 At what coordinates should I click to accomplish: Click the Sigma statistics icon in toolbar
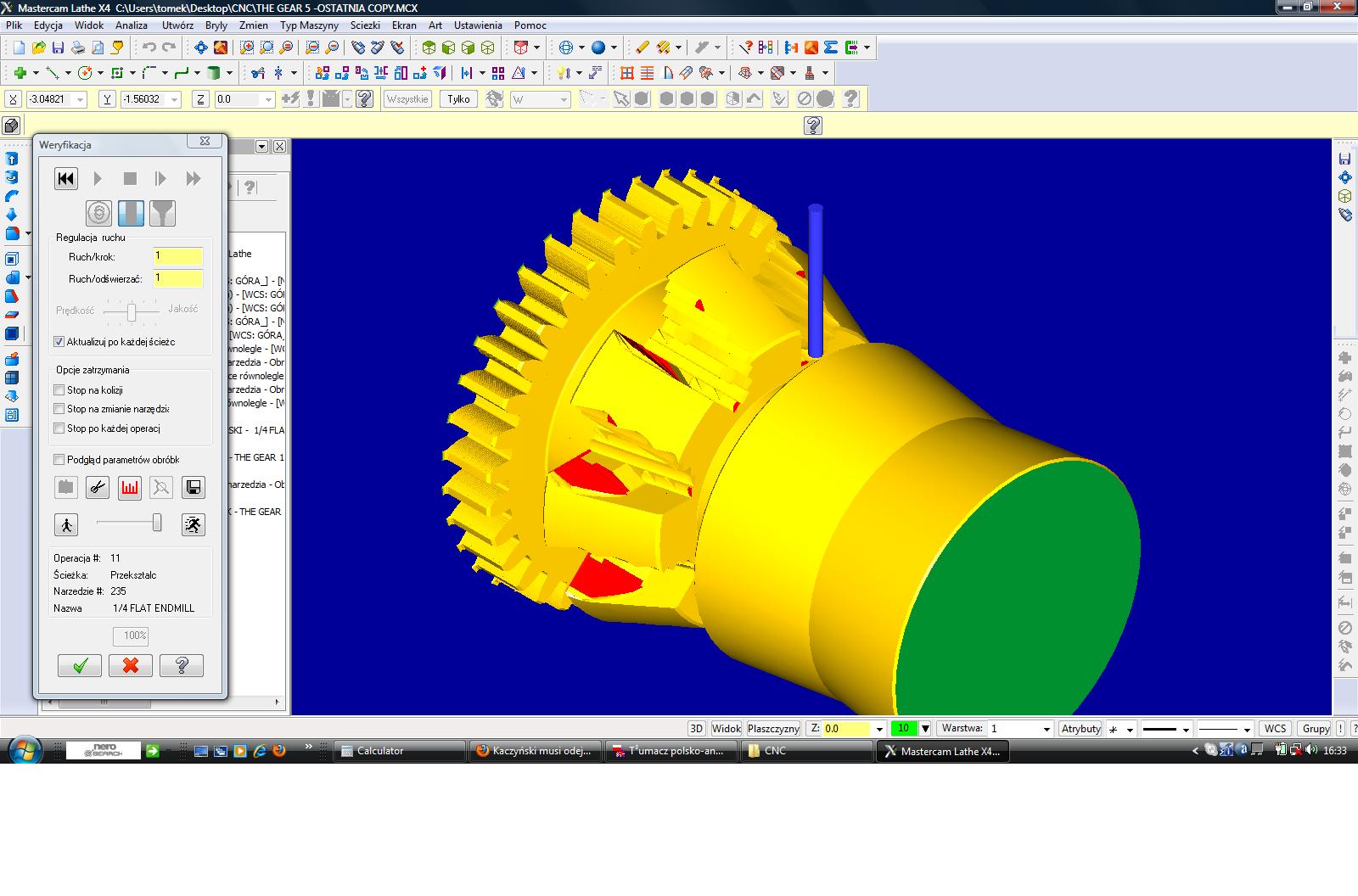tap(831, 48)
